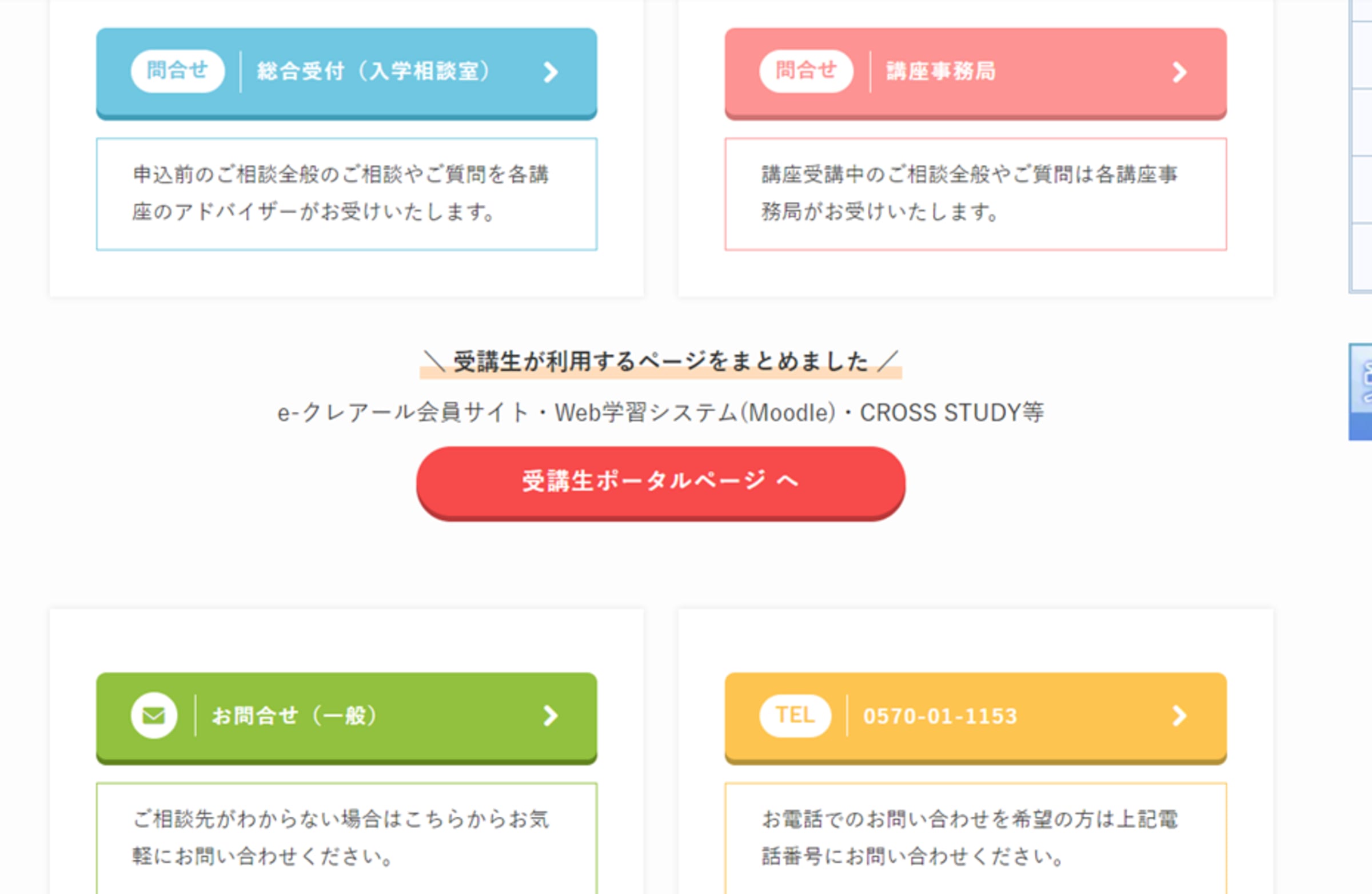This screenshot has width=1372, height=894.
Task: Click the 問合せ badge on the pink button
Action: click(806, 71)
